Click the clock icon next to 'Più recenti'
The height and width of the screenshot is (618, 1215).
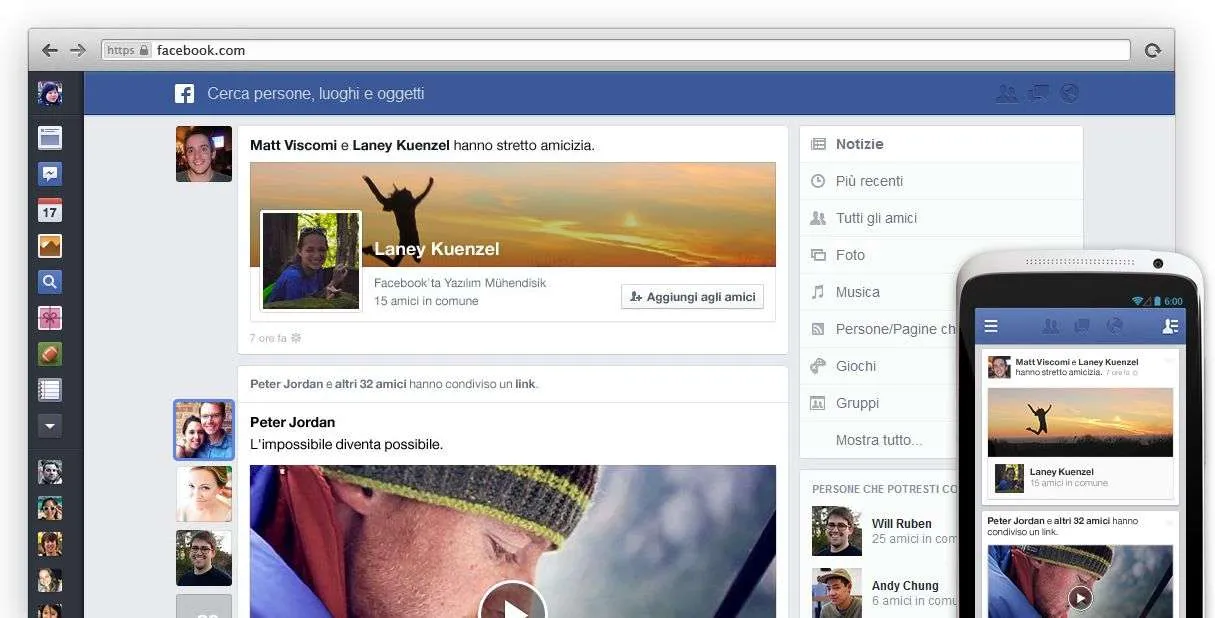pos(818,181)
